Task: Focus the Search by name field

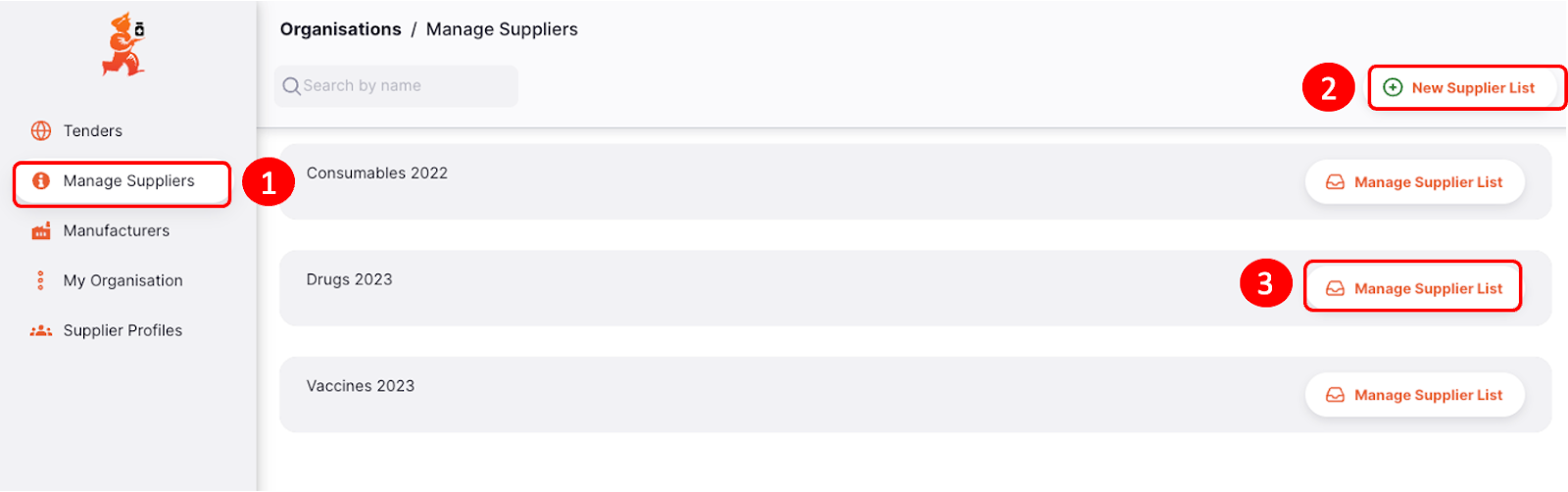Action: click(396, 86)
